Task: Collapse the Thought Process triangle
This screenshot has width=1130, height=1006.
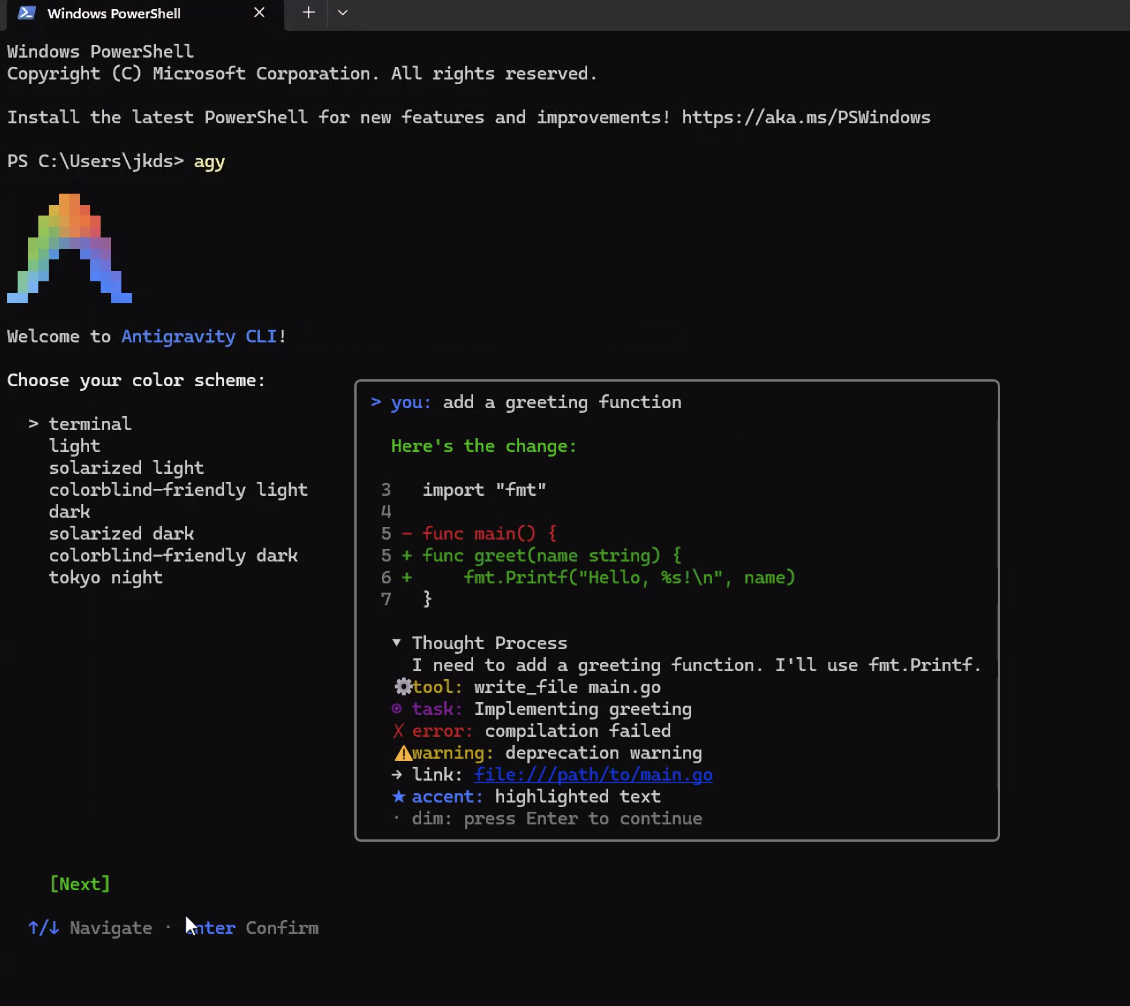Action: point(396,642)
